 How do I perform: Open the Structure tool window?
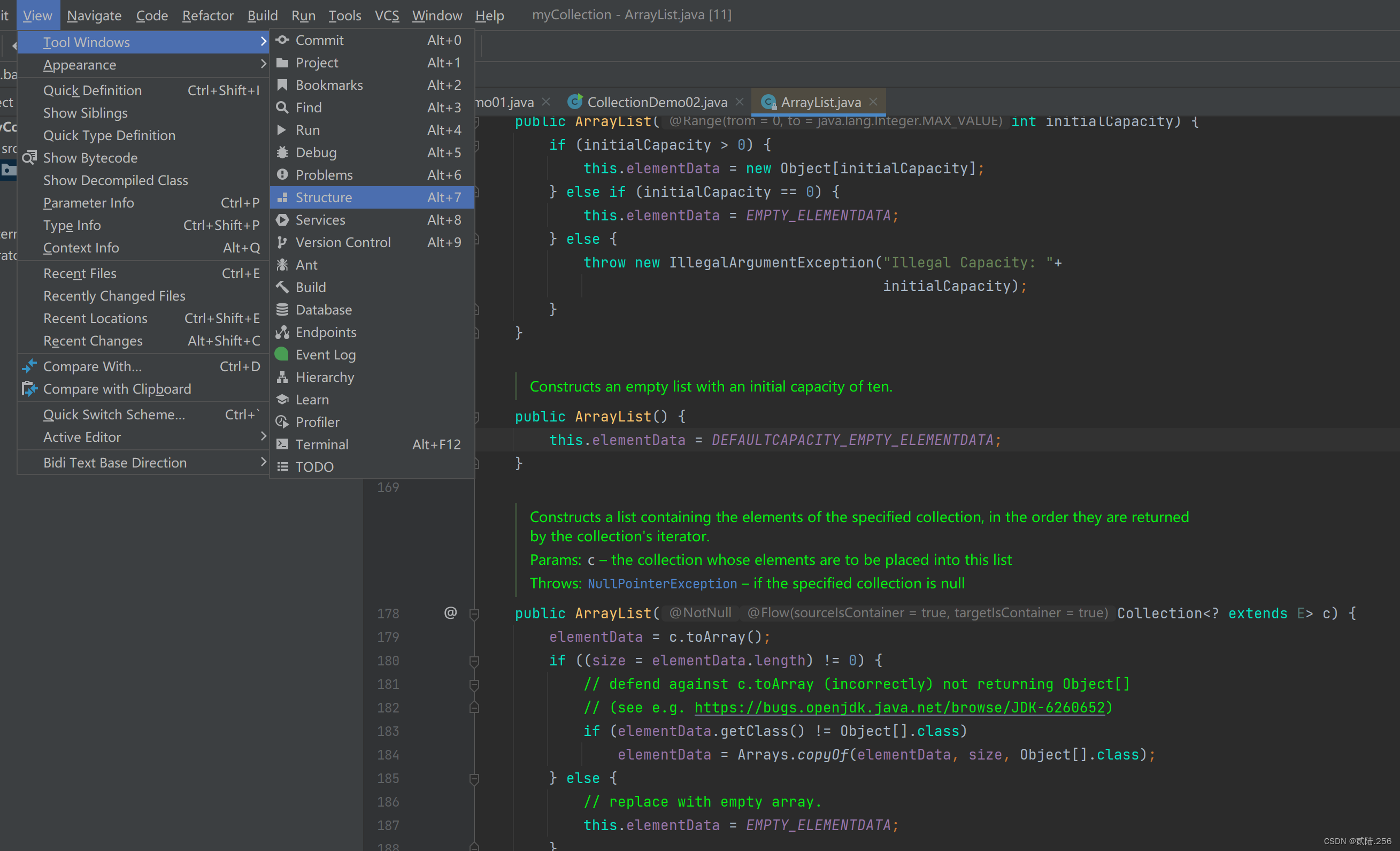pos(324,197)
